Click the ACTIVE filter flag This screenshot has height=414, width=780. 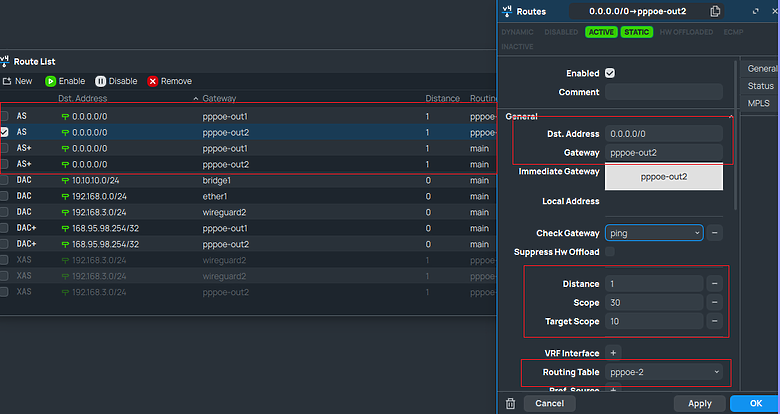click(601, 32)
